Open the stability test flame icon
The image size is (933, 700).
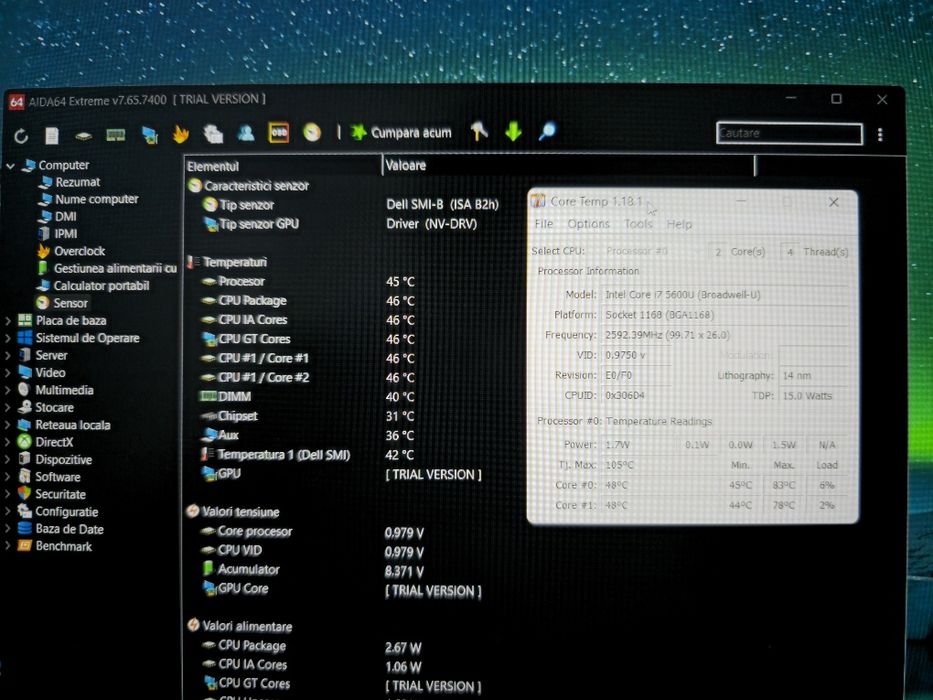coord(181,134)
